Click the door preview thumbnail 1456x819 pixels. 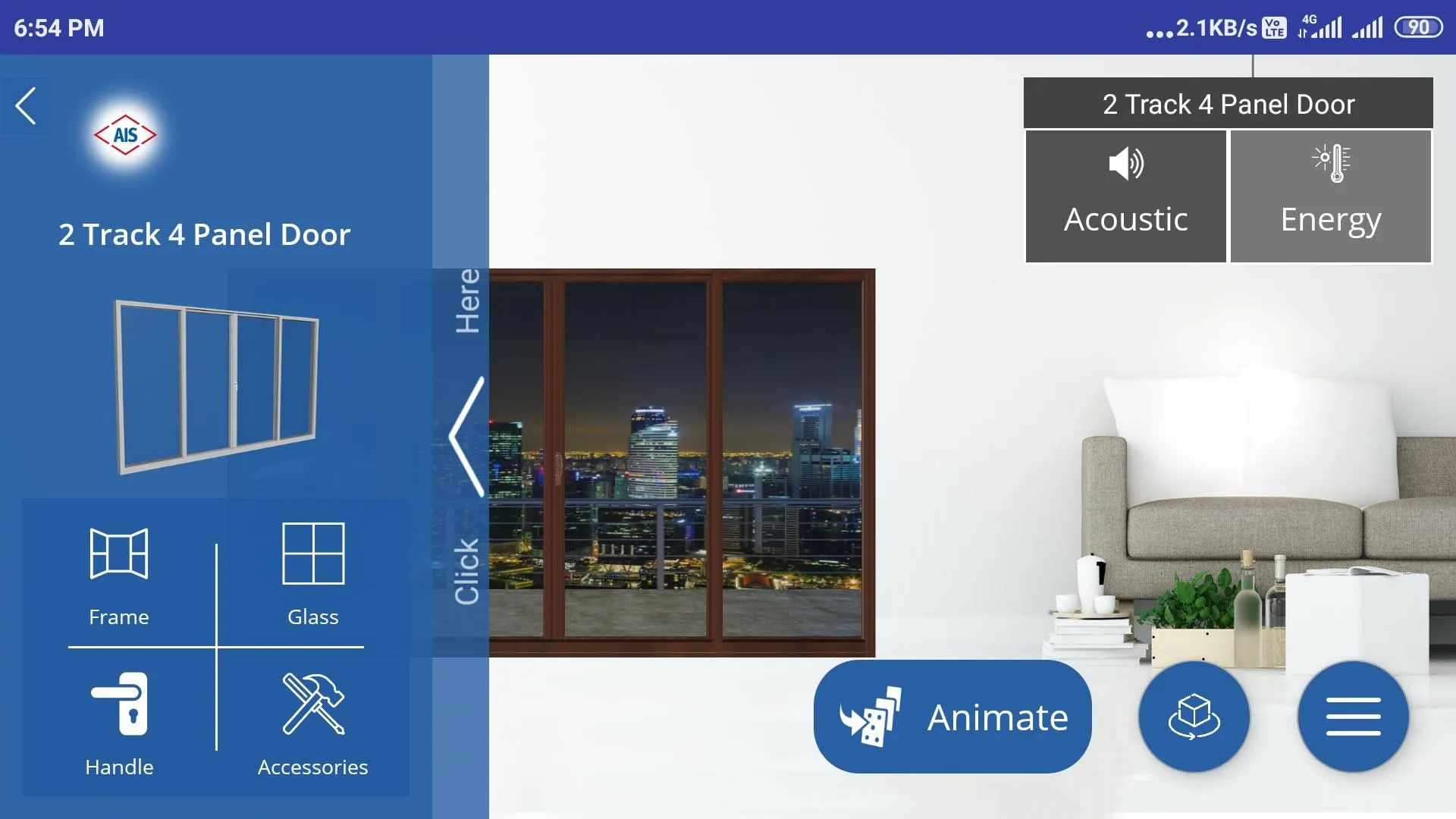pos(216,384)
